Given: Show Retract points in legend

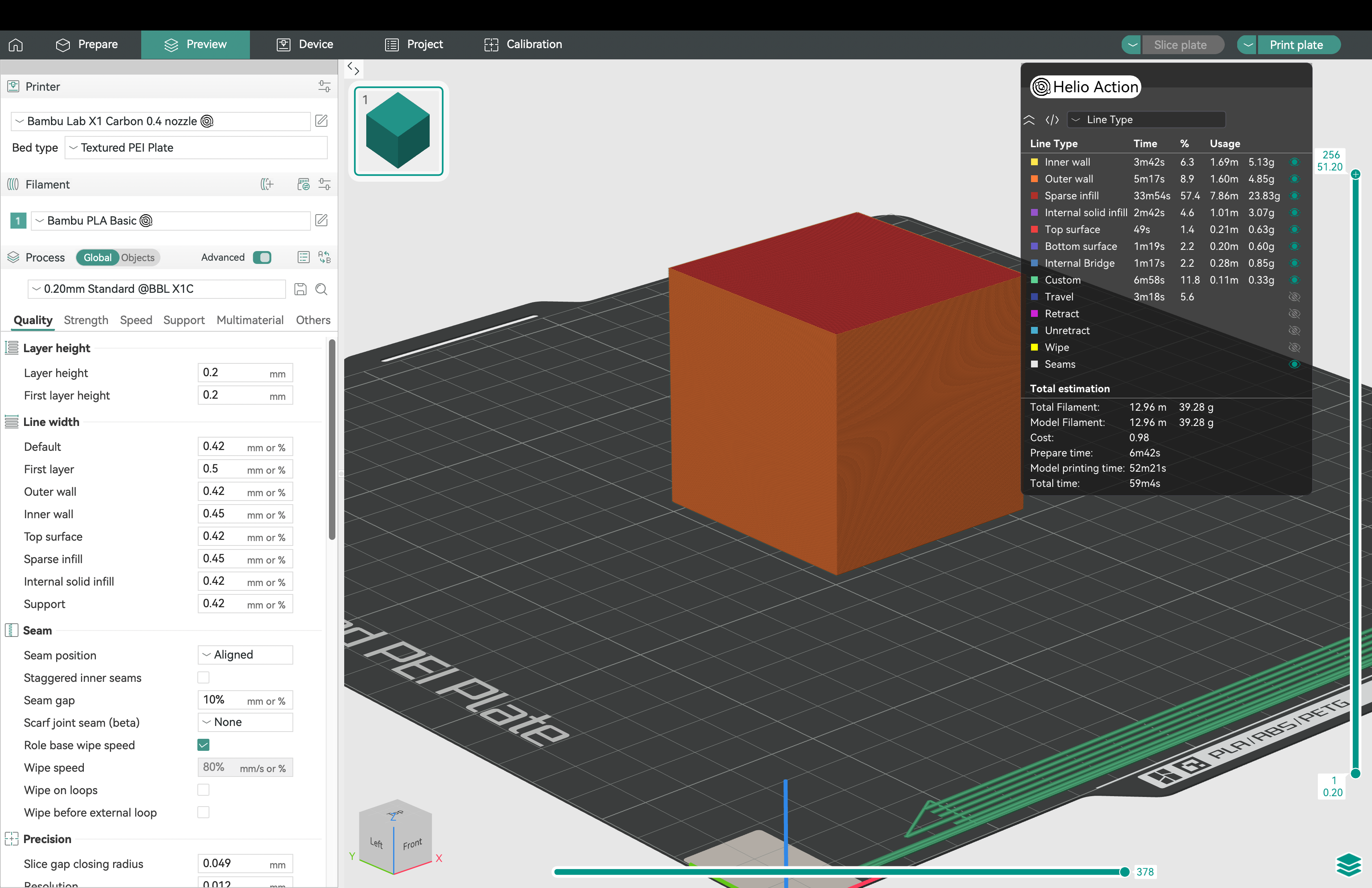Looking at the screenshot, I should pos(1294,314).
